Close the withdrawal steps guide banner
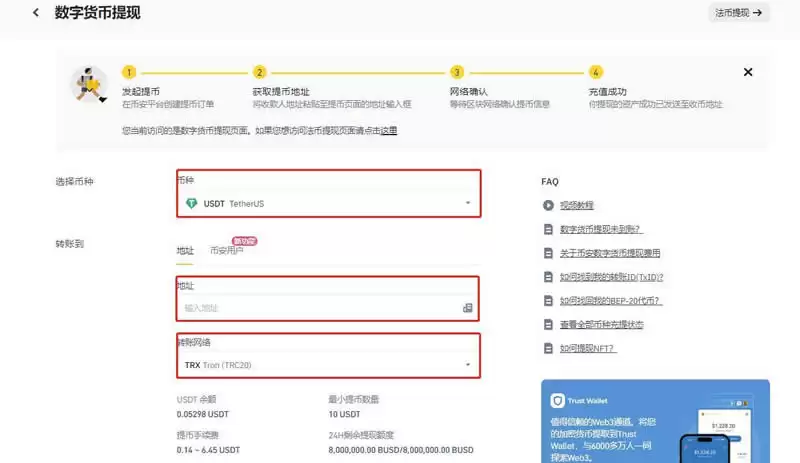Screen dimensions: 800x463 pos(748,72)
